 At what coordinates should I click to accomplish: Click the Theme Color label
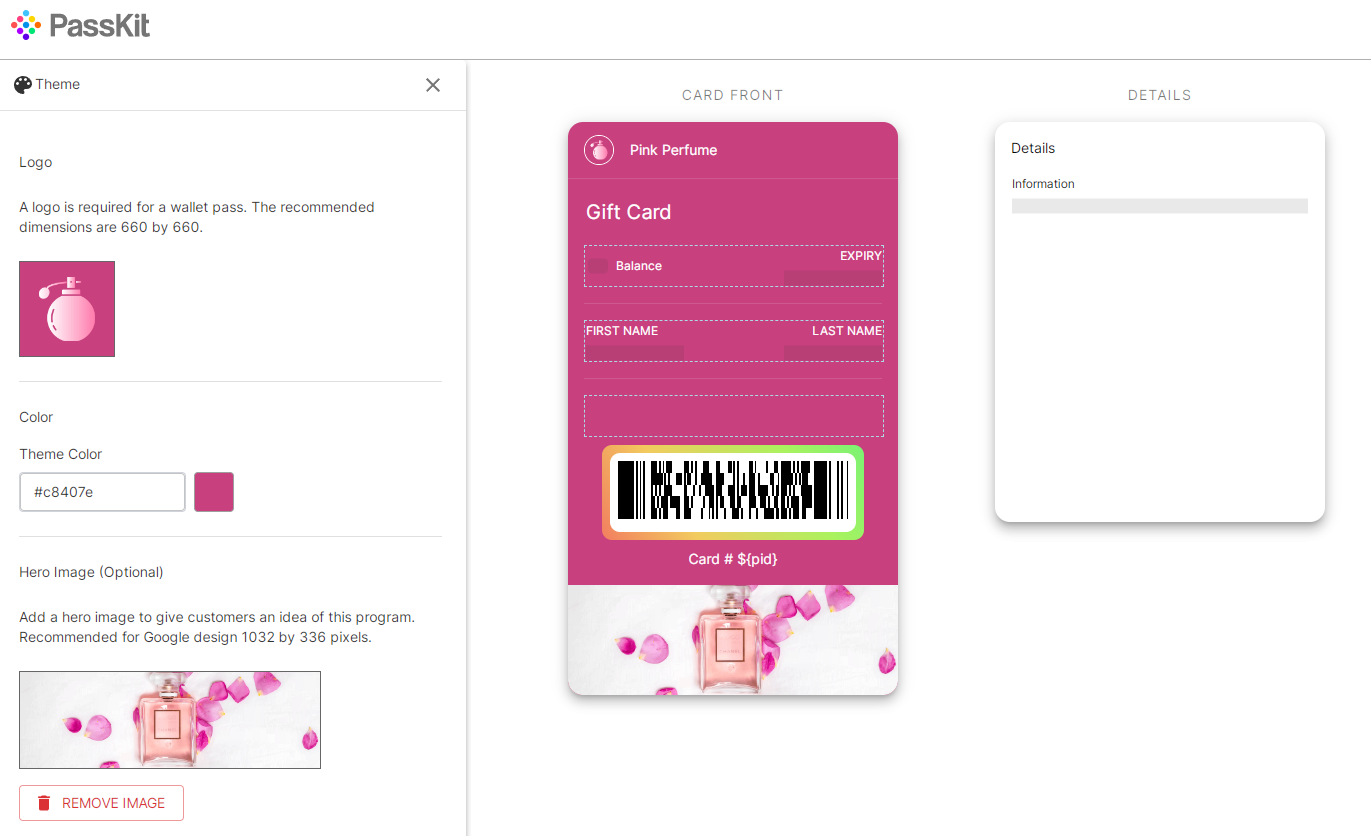pos(61,454)
